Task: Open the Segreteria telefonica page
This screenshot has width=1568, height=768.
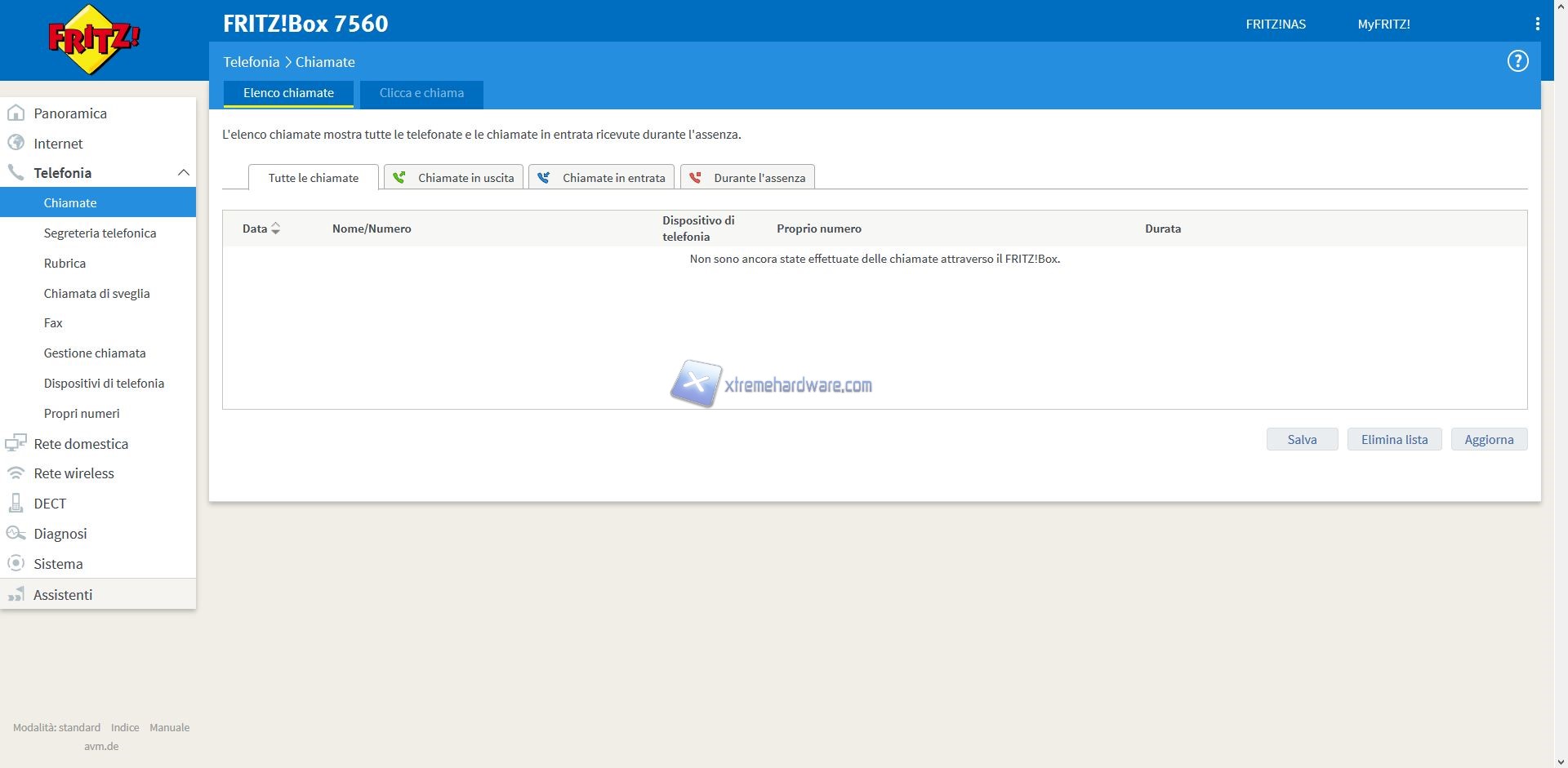Action: (x=100, y=233)
